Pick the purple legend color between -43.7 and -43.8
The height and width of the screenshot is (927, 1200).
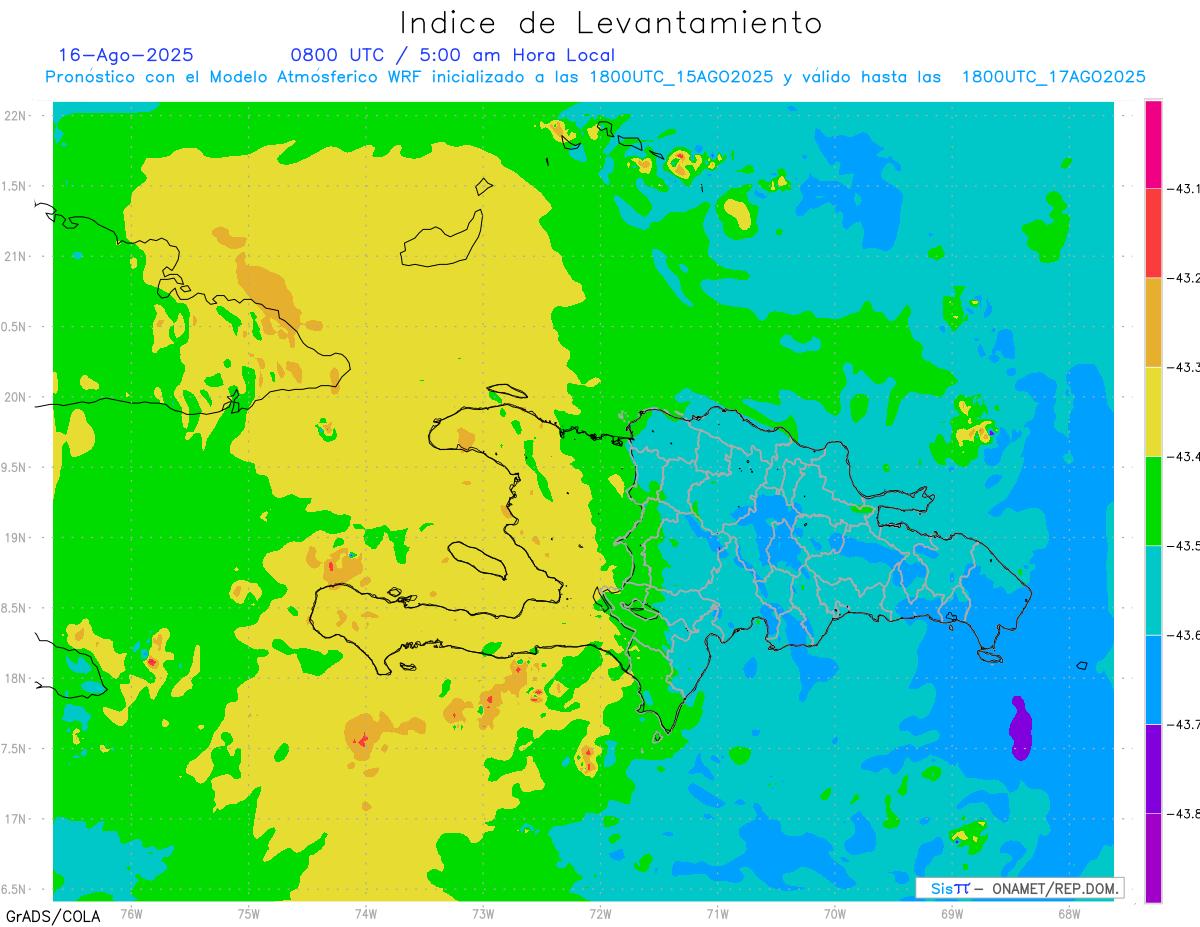pos(1153,768)
